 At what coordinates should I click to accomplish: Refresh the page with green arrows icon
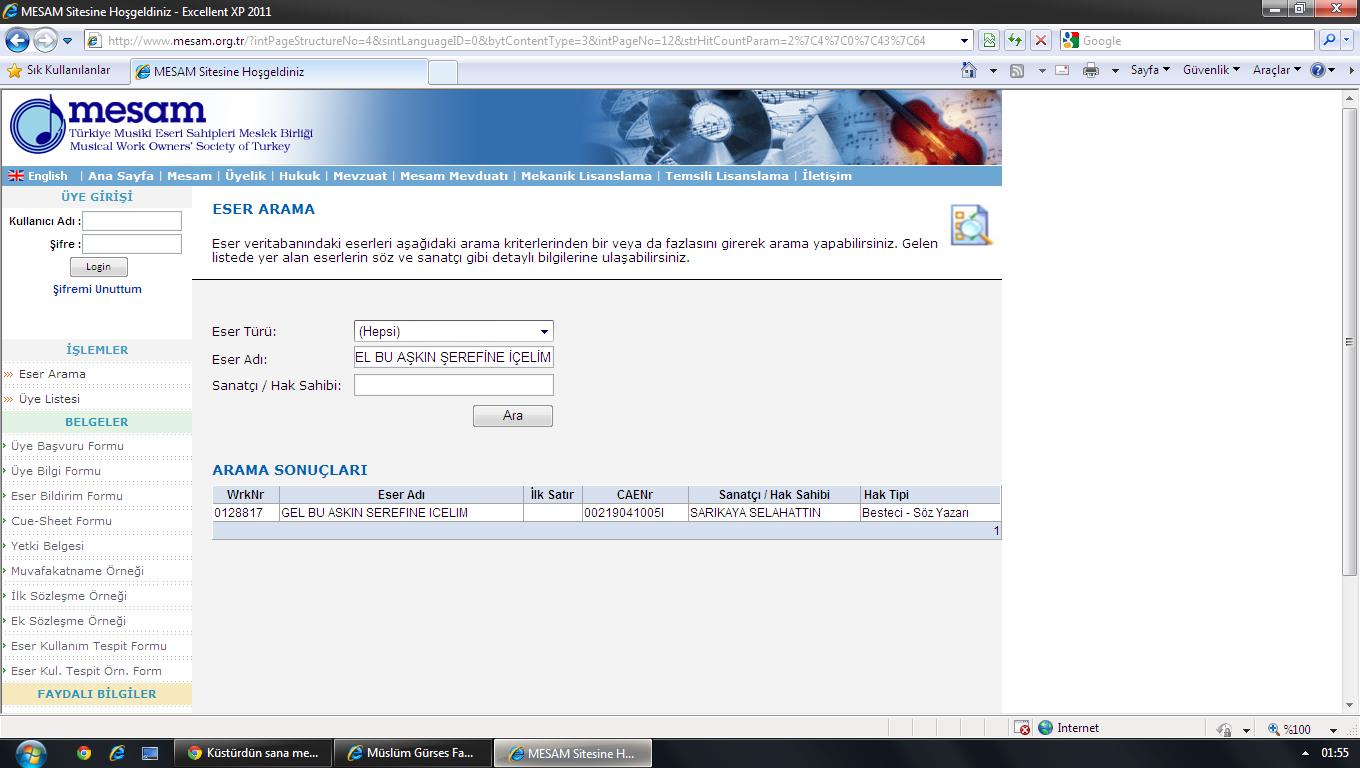point(1014,40)
